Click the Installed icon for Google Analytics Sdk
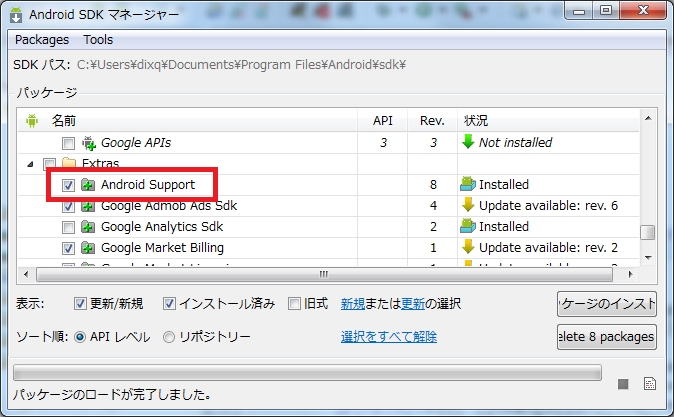The image size is (674, 417). coord(468,226)
